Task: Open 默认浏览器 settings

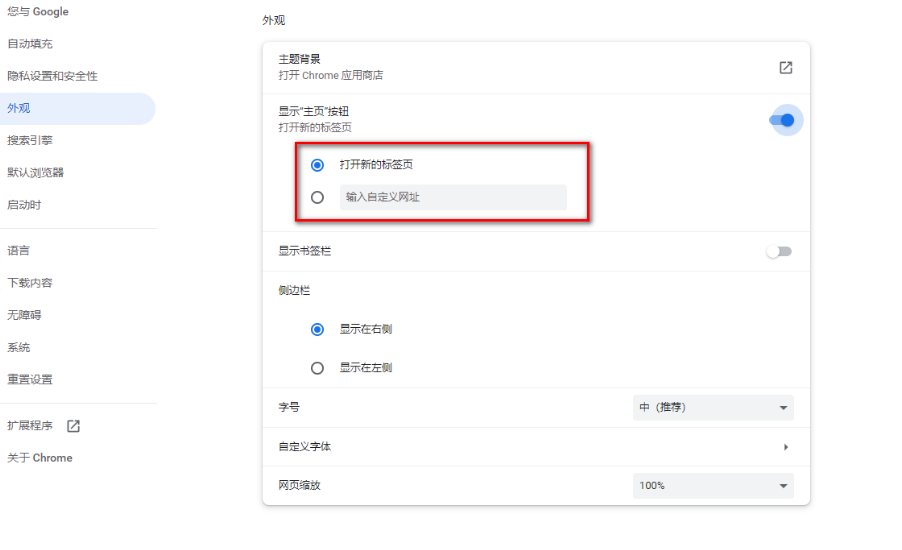Action: click(x=36, y=173)
